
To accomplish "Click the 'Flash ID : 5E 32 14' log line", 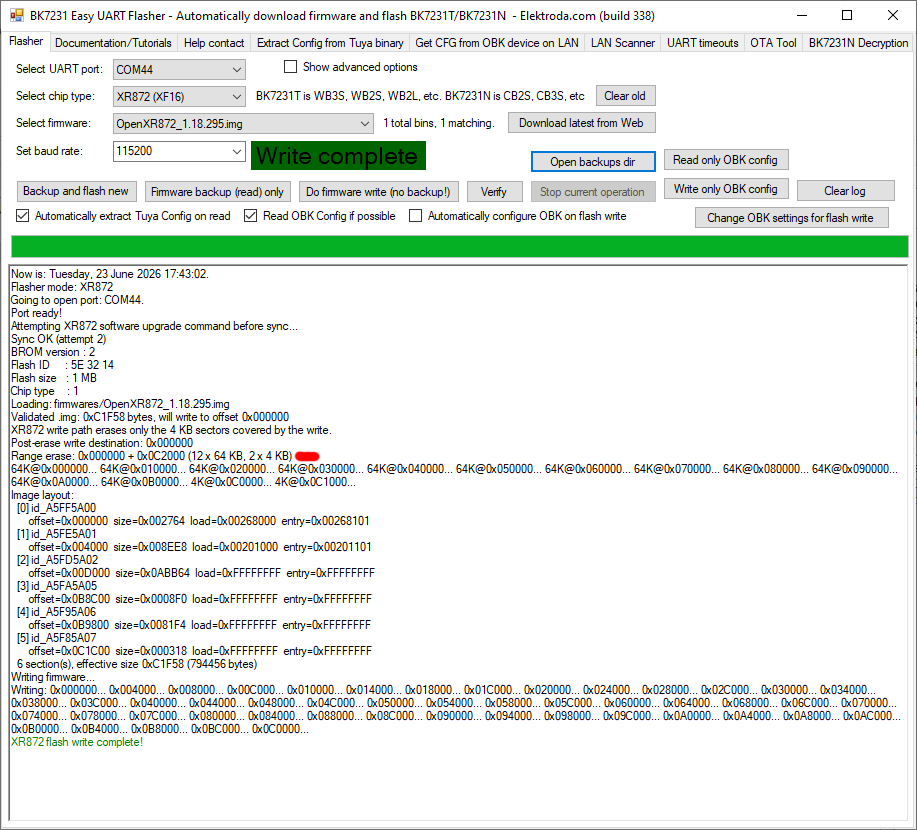I will pyautogui.click(x=62, y=365).
